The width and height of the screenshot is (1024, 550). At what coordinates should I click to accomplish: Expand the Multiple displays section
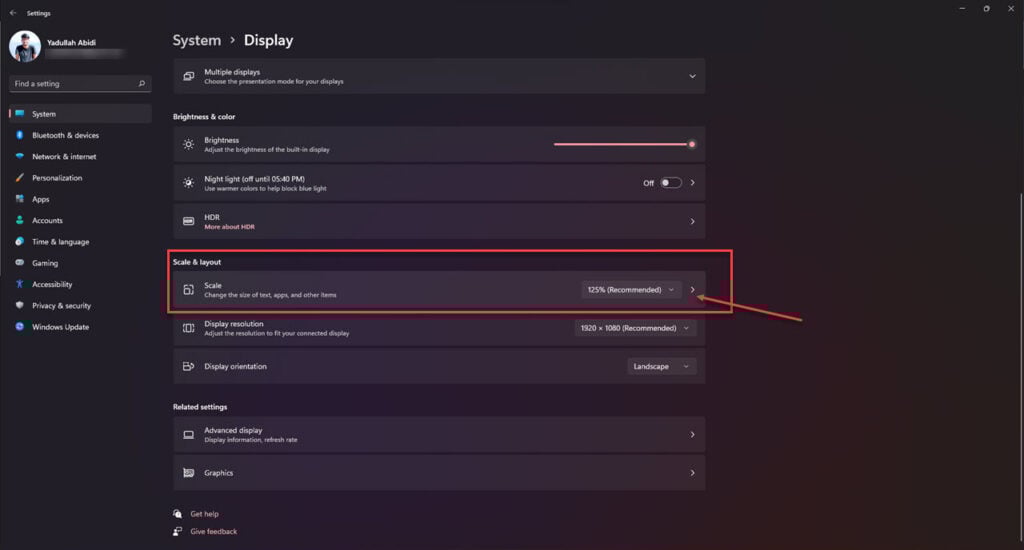click(x=439, y=76)
